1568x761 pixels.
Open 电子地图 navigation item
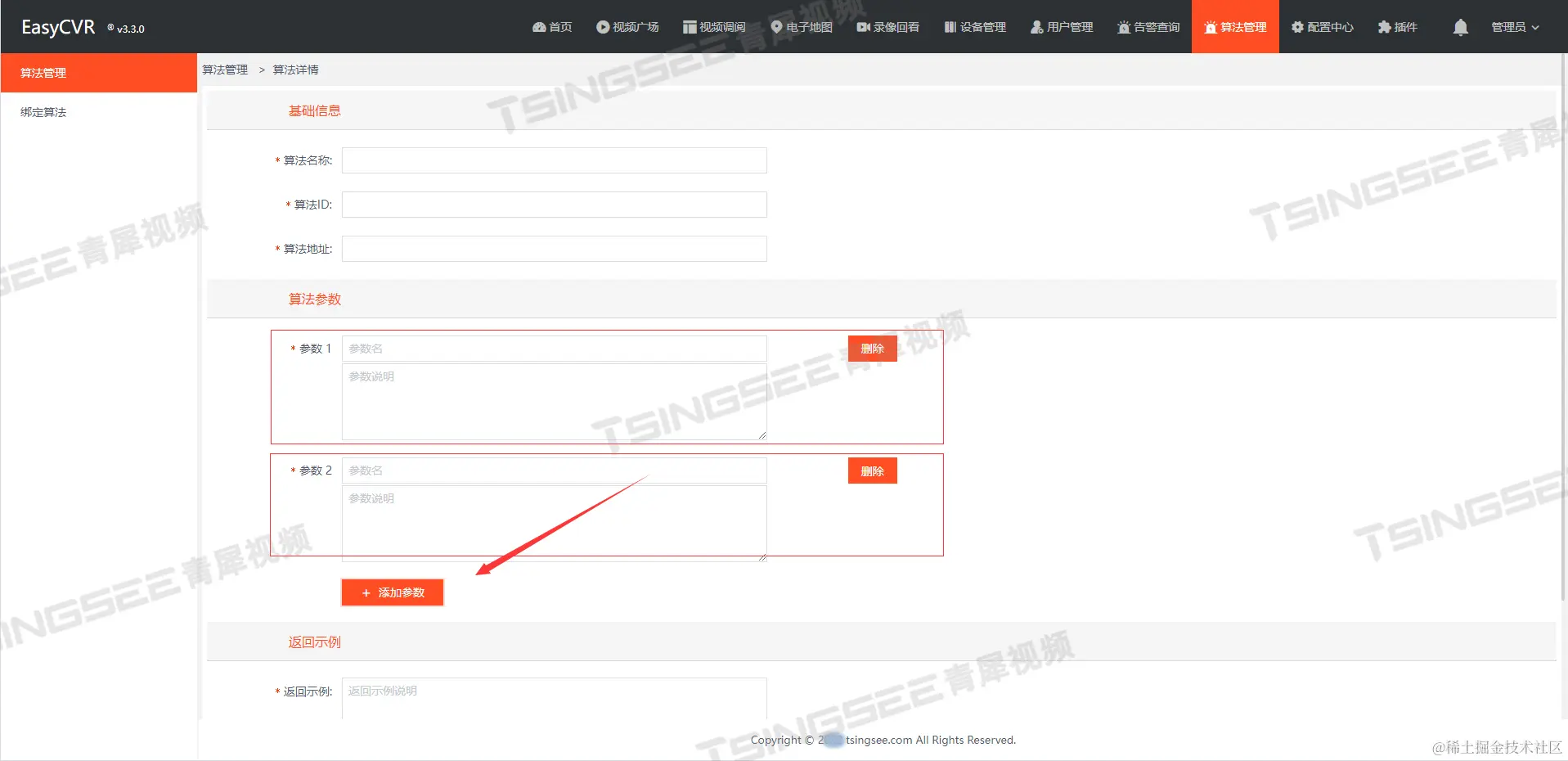[802, 27]
